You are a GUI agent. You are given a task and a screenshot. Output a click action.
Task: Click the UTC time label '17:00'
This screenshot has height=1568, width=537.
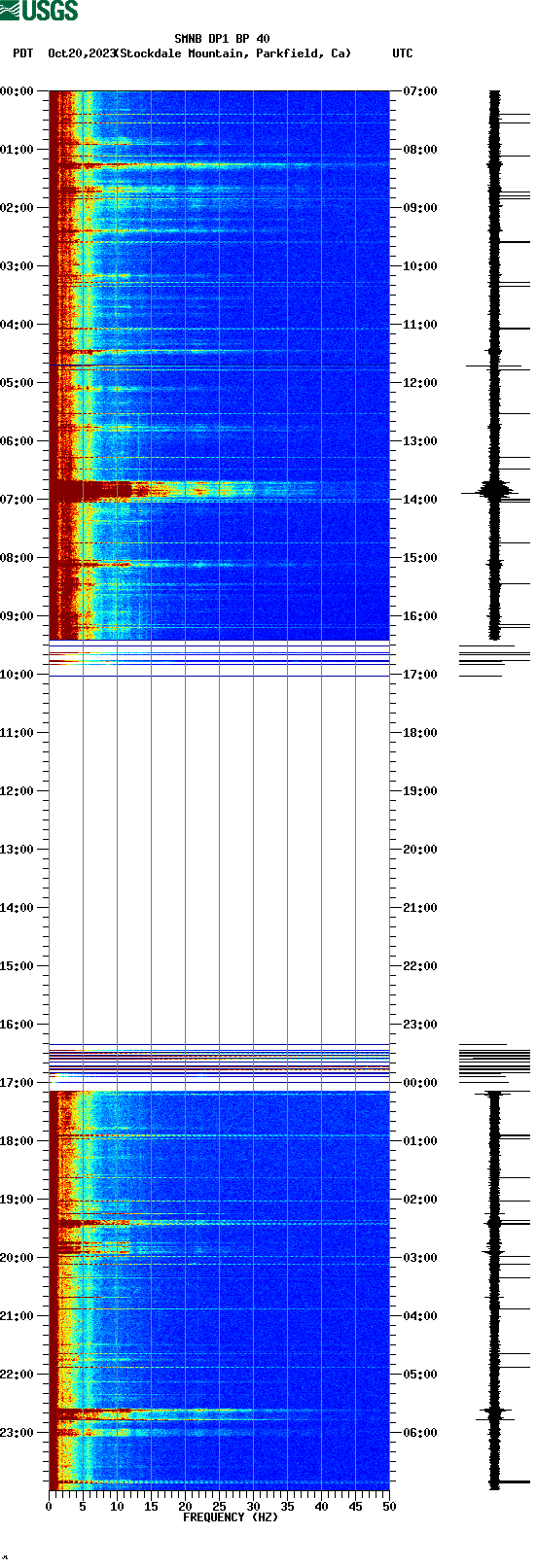coord(420,675)
